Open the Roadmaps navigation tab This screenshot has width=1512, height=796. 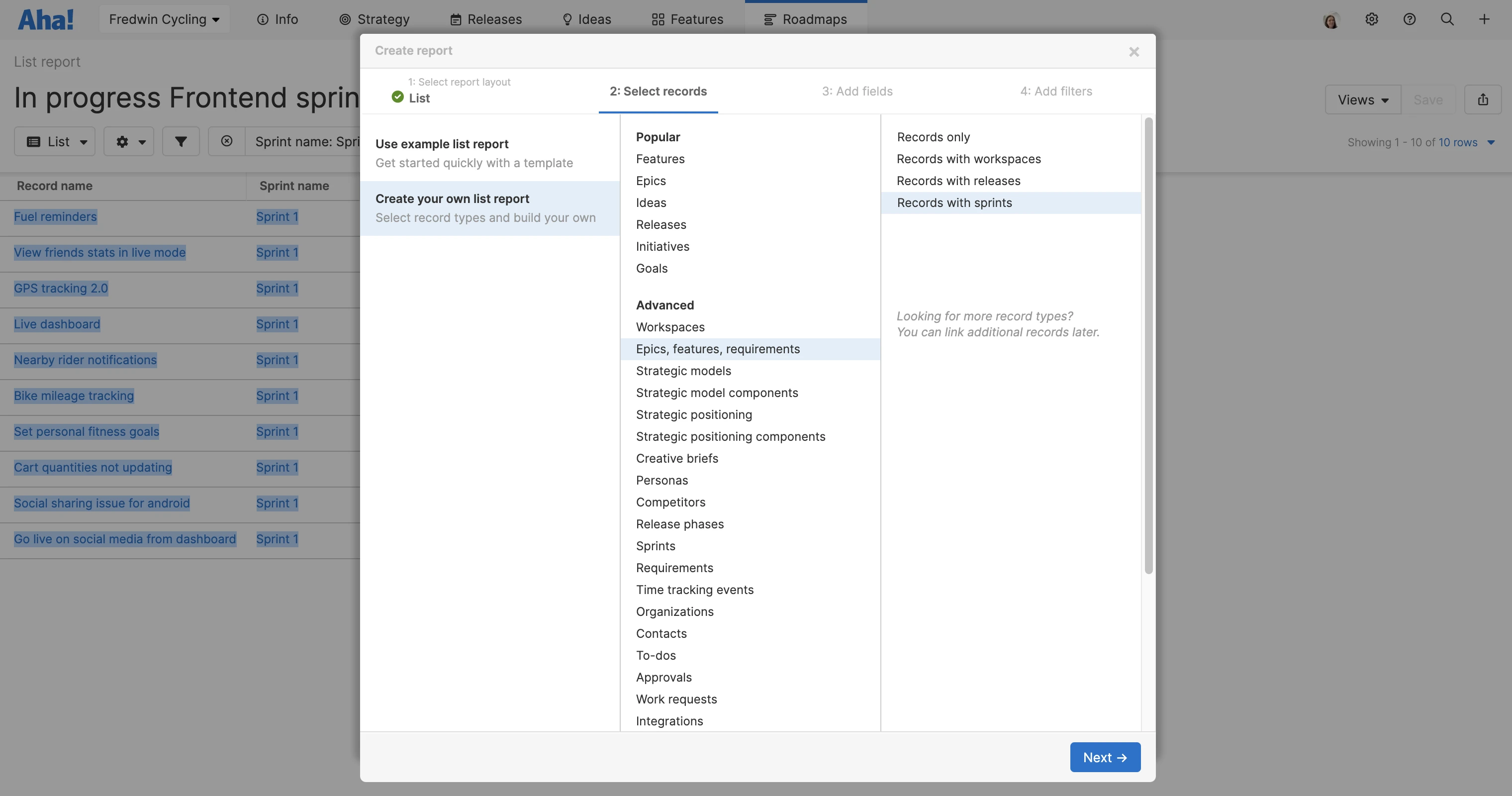pos(805,19)
